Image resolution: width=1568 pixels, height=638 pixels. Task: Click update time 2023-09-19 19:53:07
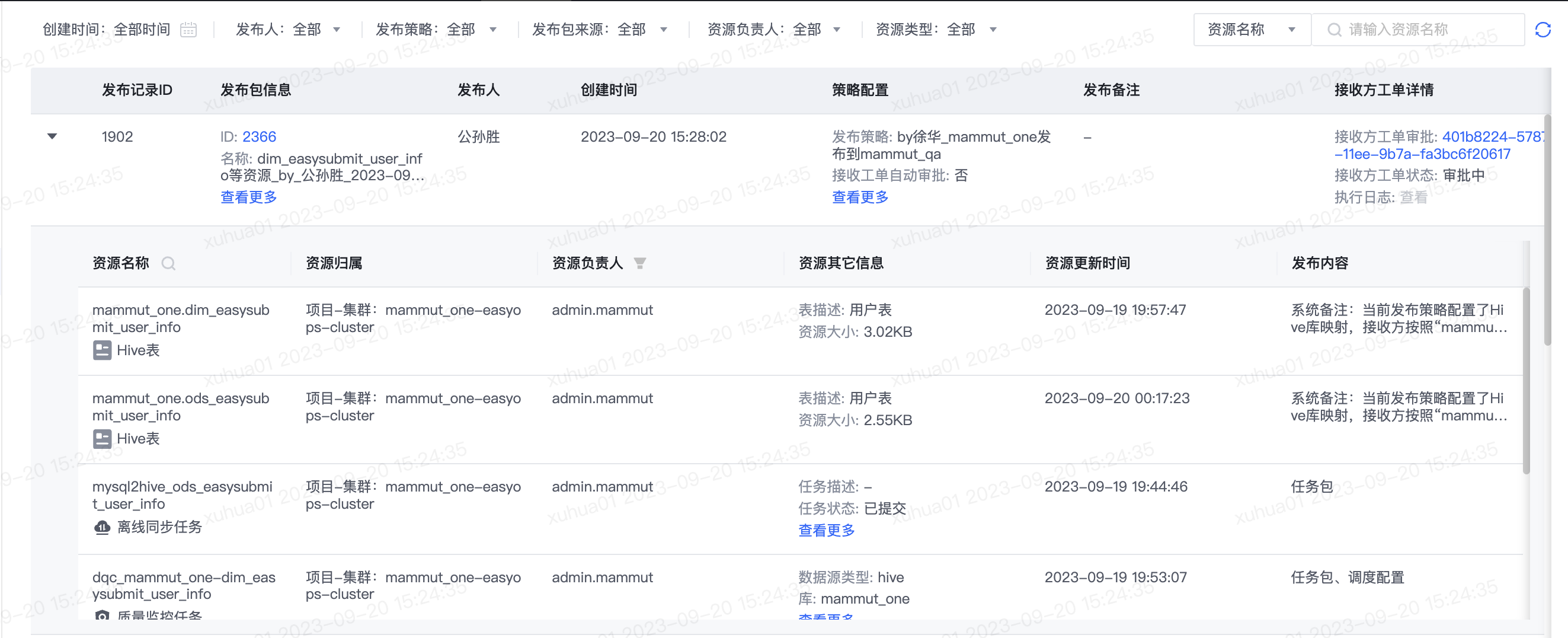tap(1116, 578)
